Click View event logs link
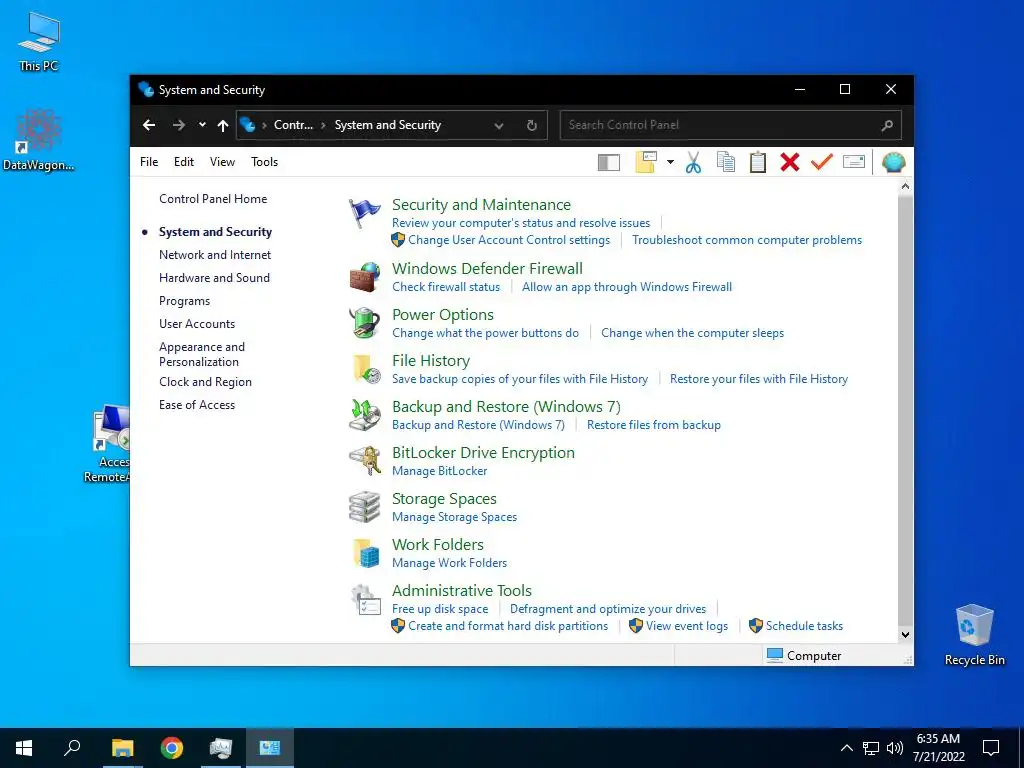1024x768 pixels. click(686, 626)
